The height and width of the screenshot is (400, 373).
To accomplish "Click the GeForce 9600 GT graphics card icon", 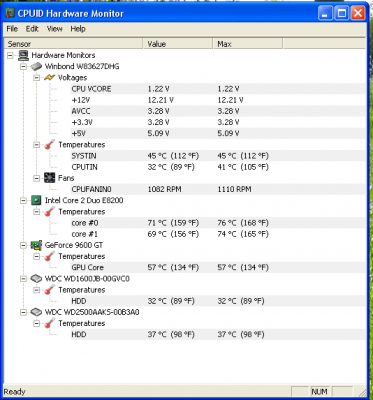I will click(x=36, y=245).
